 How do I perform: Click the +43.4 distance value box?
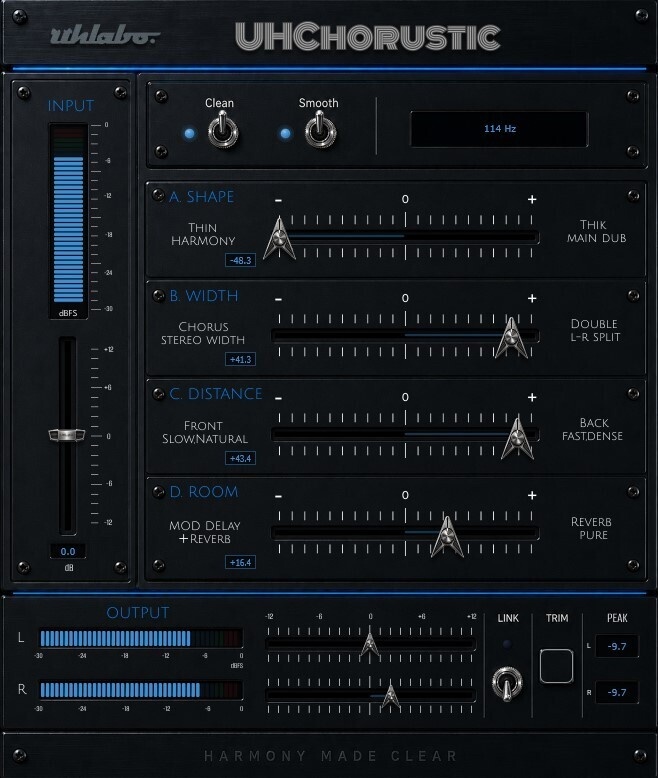pyautogui.click(x=240, y=458)
